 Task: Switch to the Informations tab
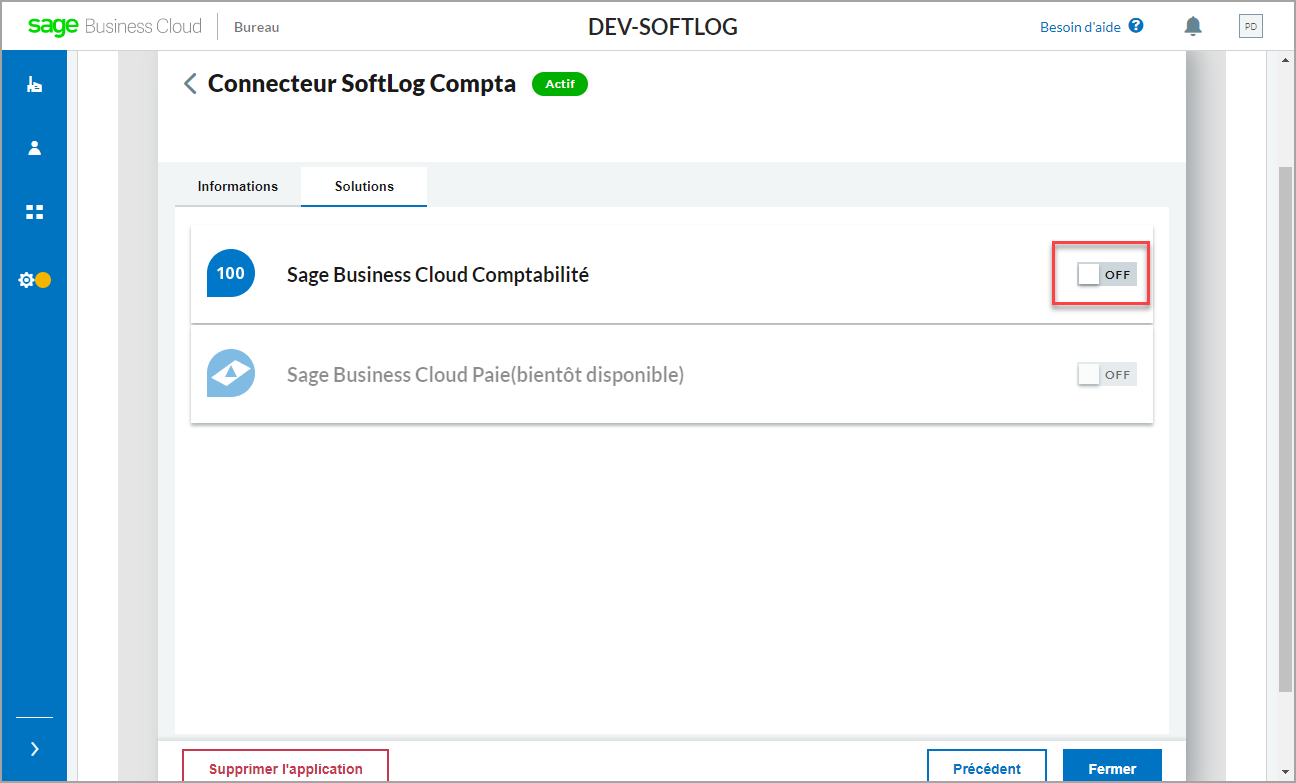click(x=238, y=187)
